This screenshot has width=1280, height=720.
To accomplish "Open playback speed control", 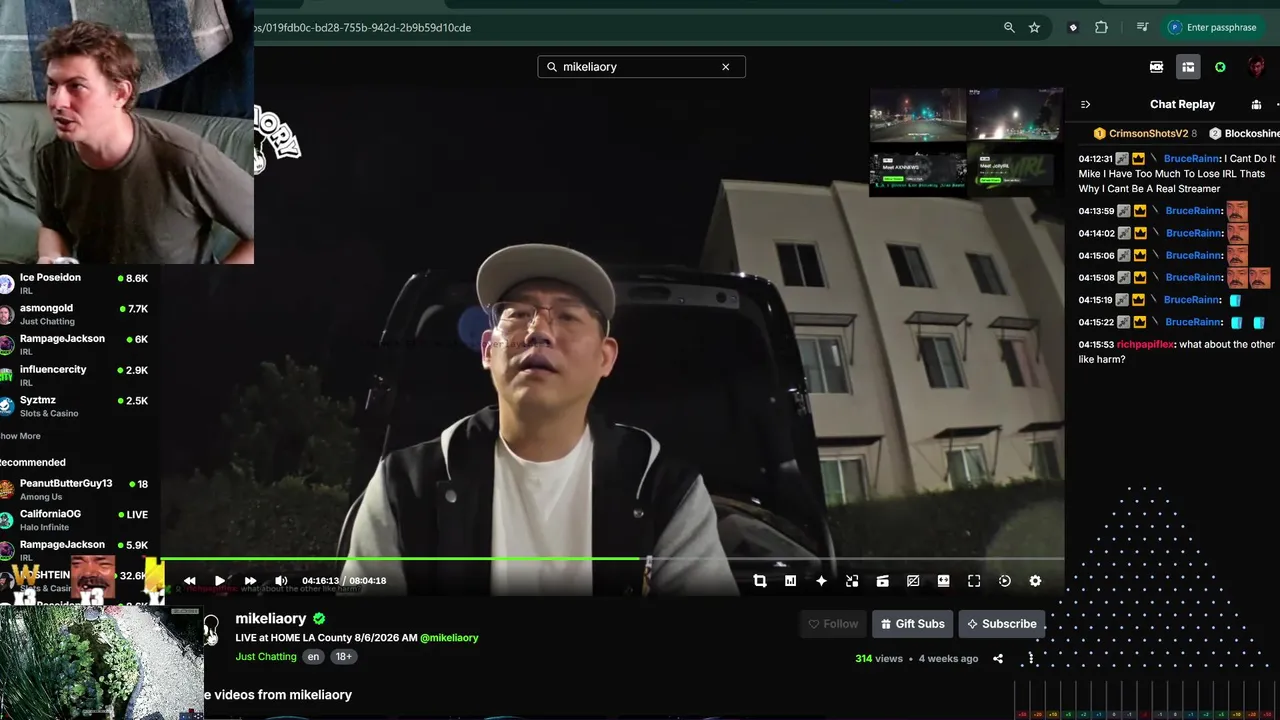I will pyautogui.click(x=1005, y=581).
